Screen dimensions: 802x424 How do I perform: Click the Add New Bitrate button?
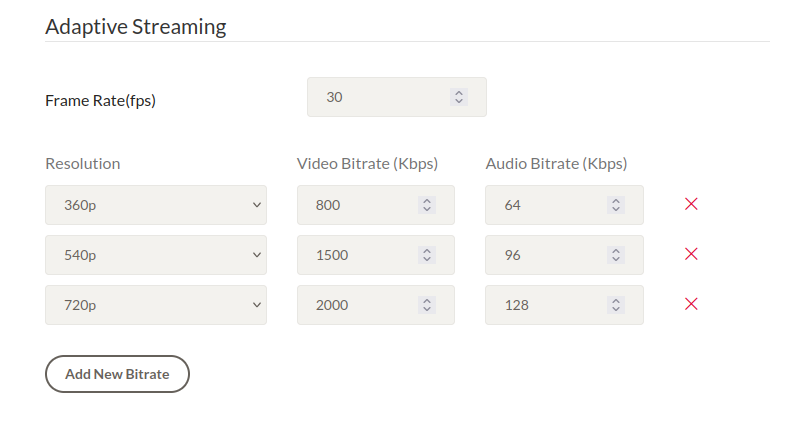pos(117,374)
